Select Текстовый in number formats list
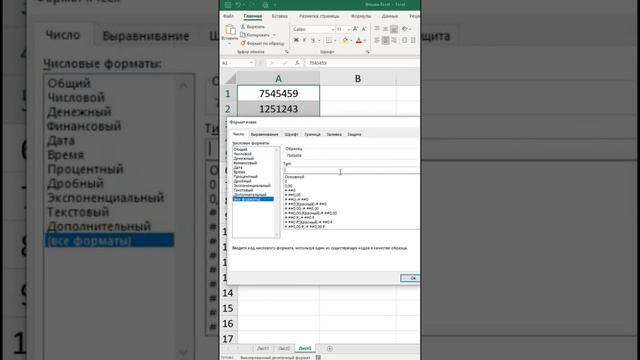This screenshot has width=640, height=360. pos(244,190)
